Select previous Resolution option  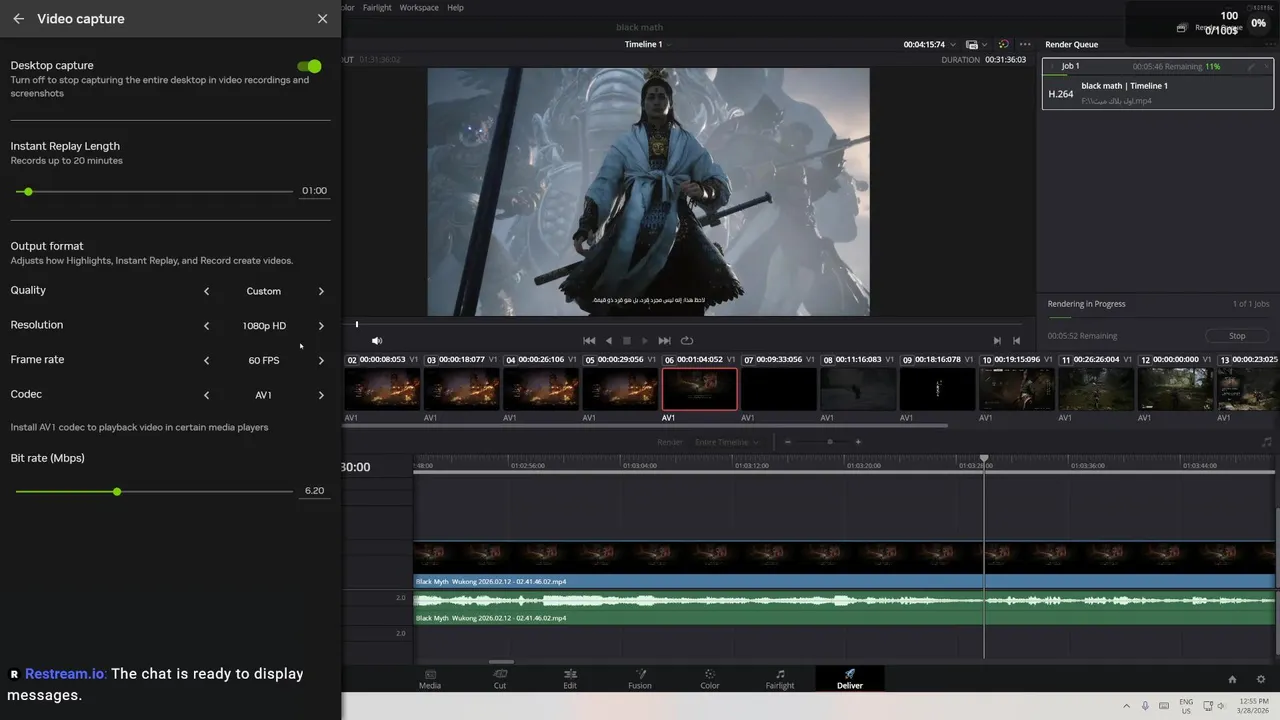click(207, 326)
